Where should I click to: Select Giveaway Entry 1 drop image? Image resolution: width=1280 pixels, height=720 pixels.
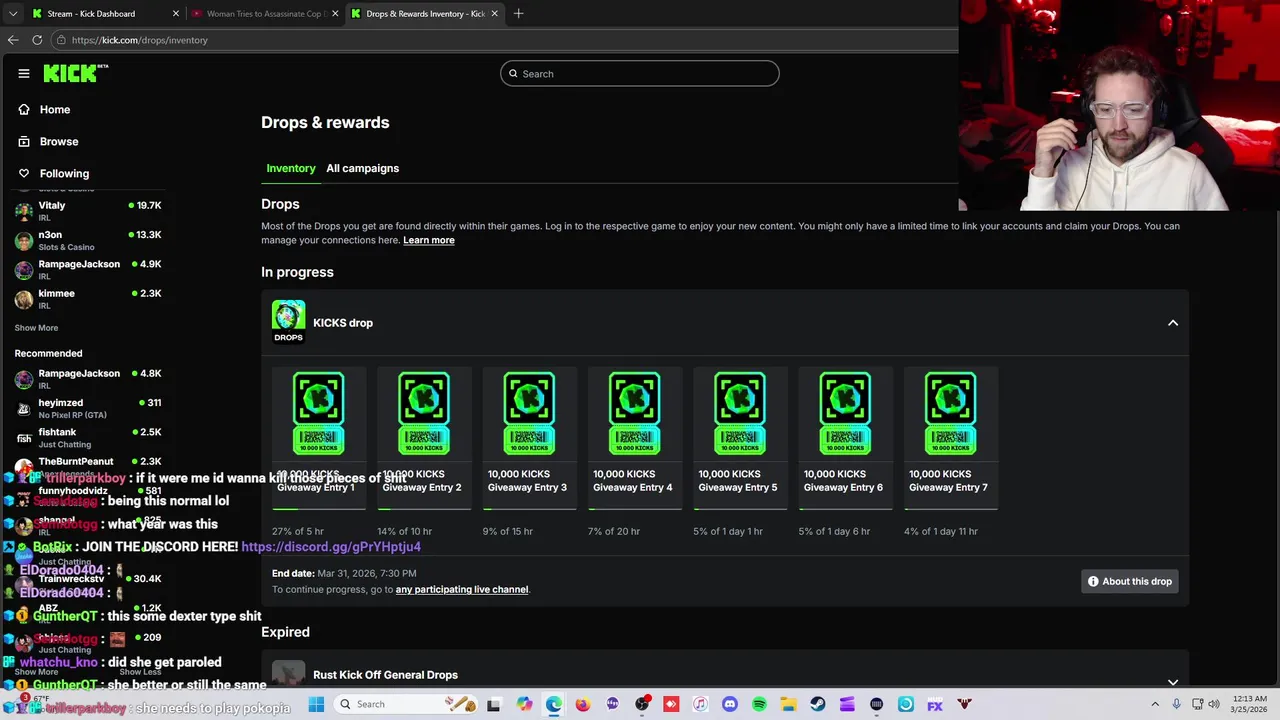[x=318, y=413]
